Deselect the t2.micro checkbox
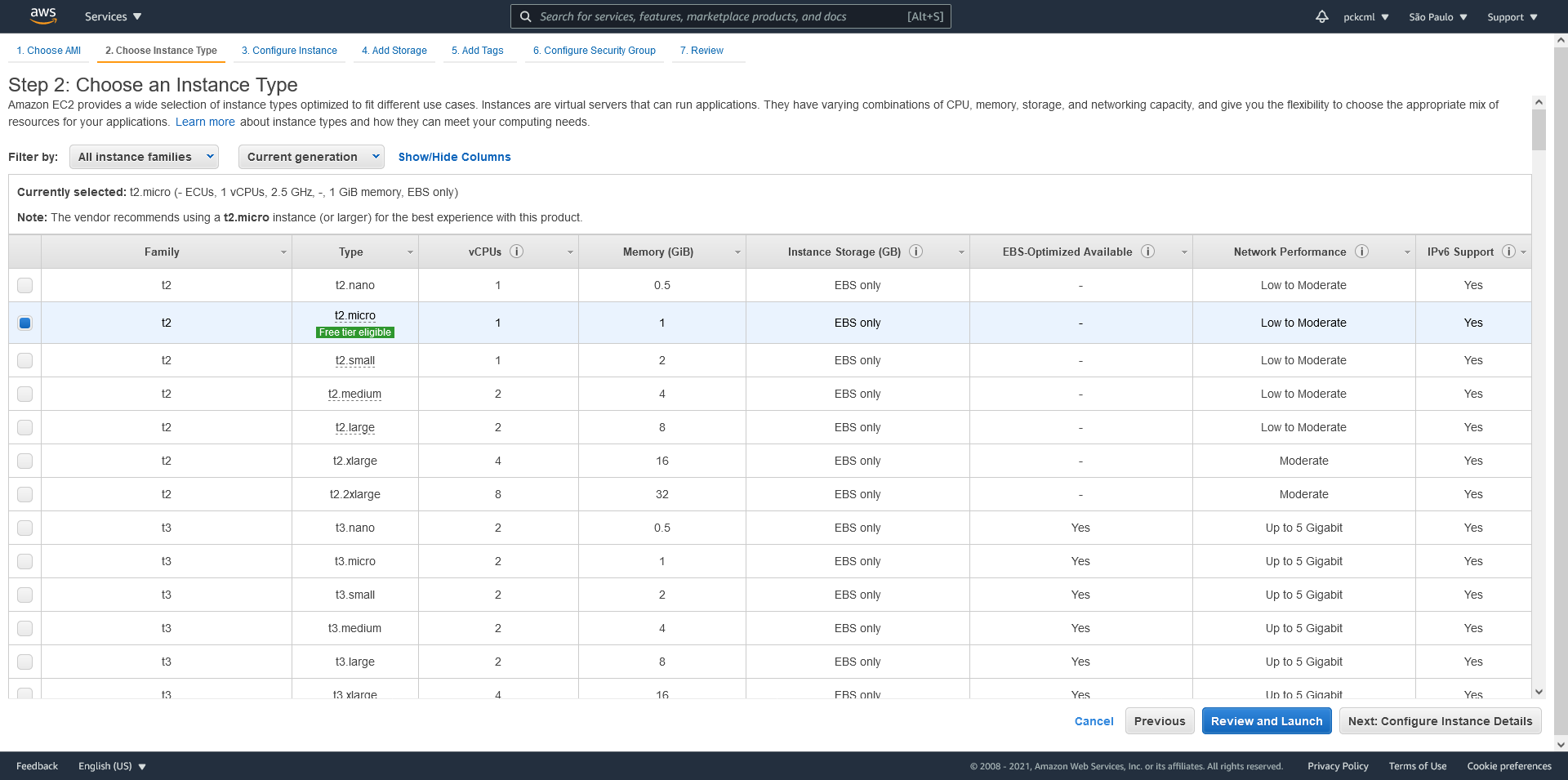 pyautogui.click(x=24, y=323)
